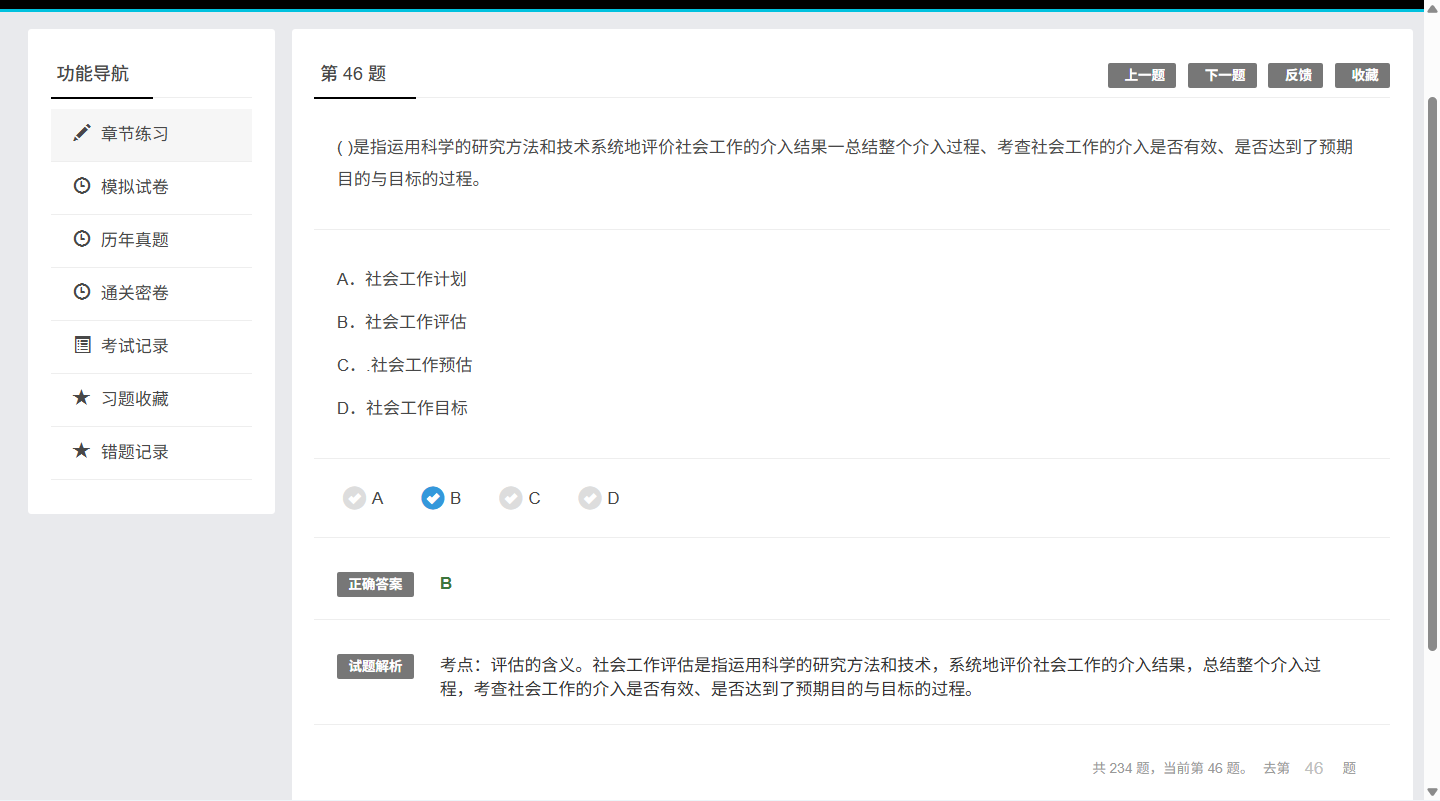
Task: Click the star icon beside 错题记录
Action: click(x=82, y=451)
